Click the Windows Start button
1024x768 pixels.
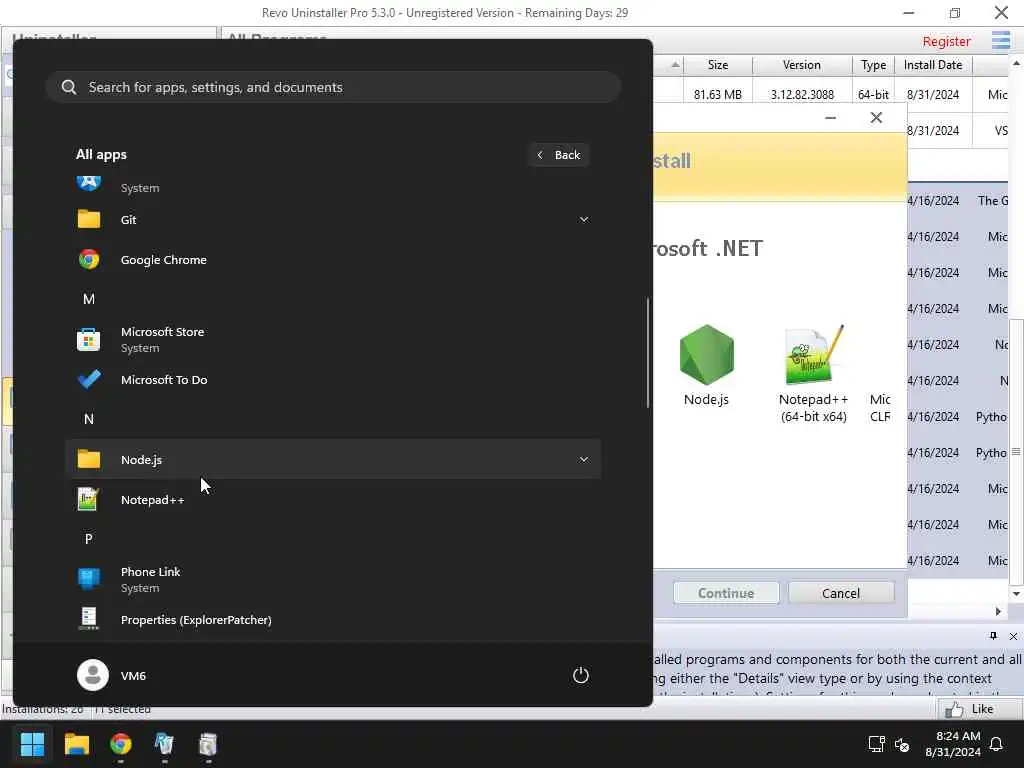click(x=32, y=744)
